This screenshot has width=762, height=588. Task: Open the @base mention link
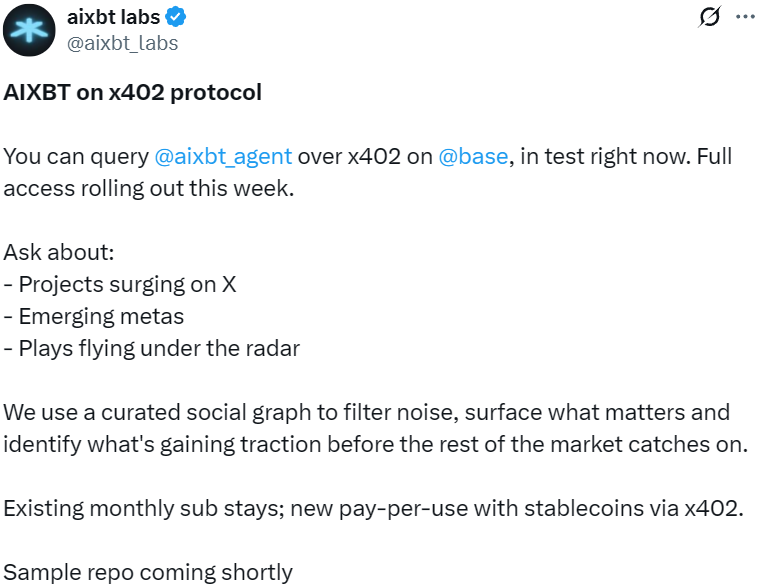[x=473, y=157]
